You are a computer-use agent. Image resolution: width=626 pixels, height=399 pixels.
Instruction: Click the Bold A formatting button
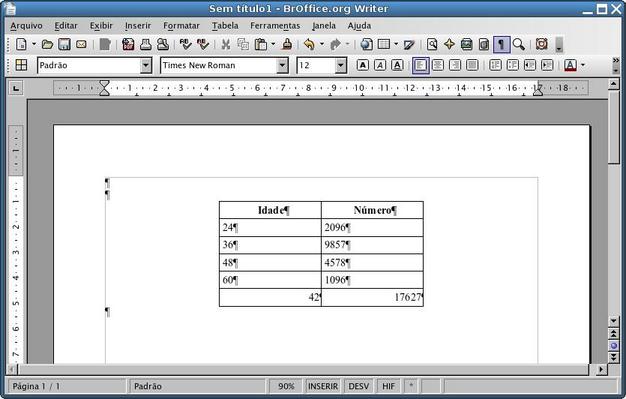(363, 65)
